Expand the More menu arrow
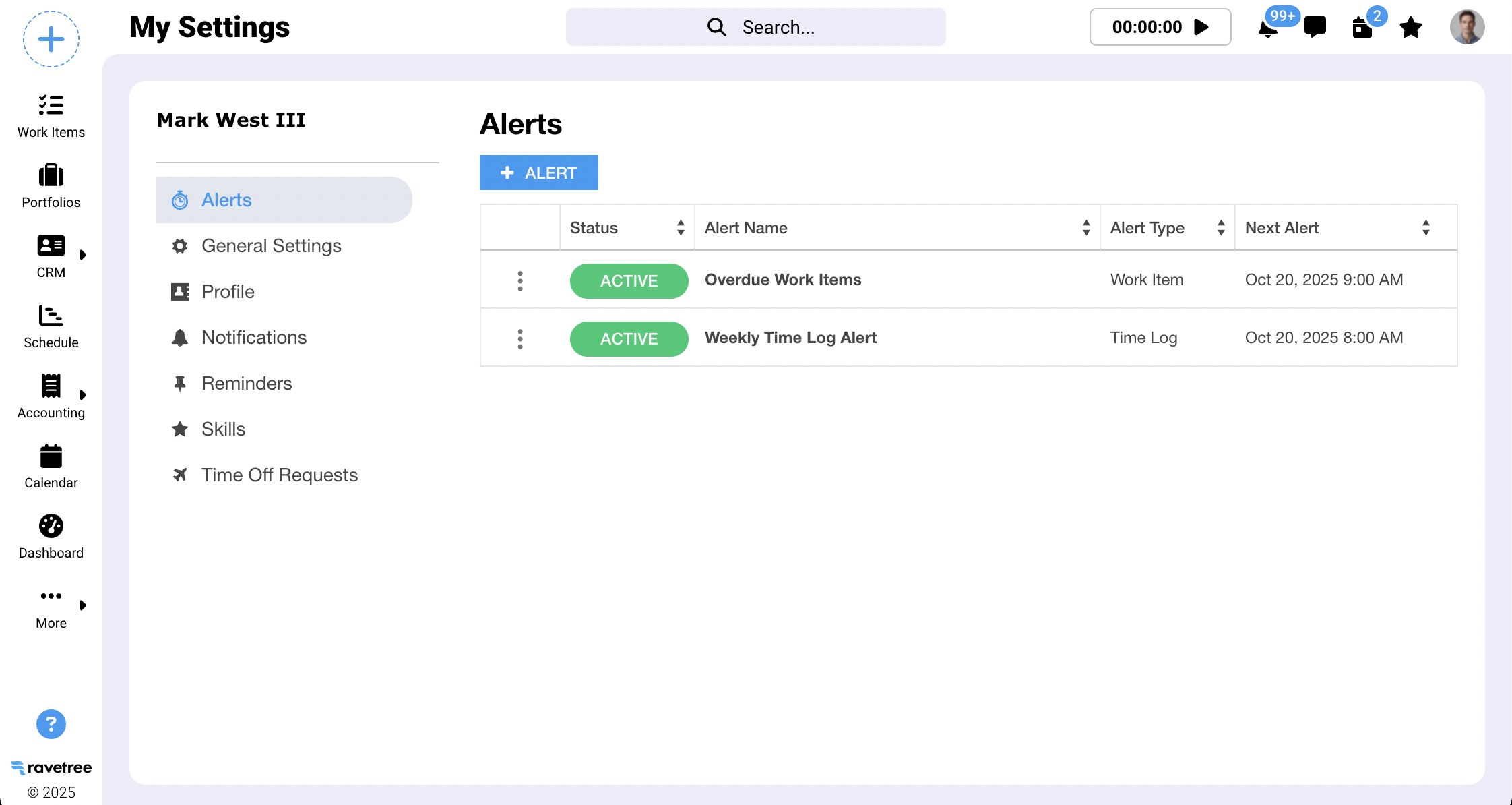Screen dimensions: 1512x805 click(83, 605)
